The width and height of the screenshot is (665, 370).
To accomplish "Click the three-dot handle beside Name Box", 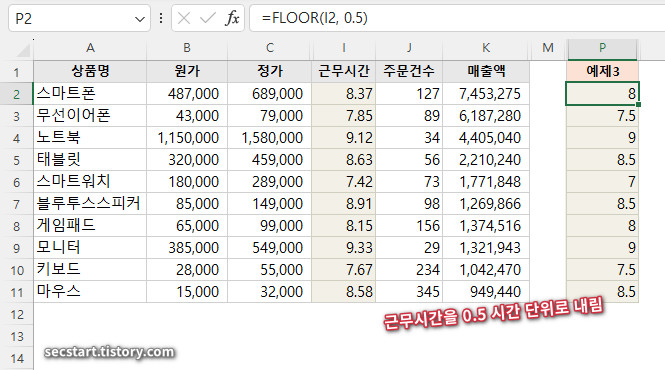I will (161, 18).
